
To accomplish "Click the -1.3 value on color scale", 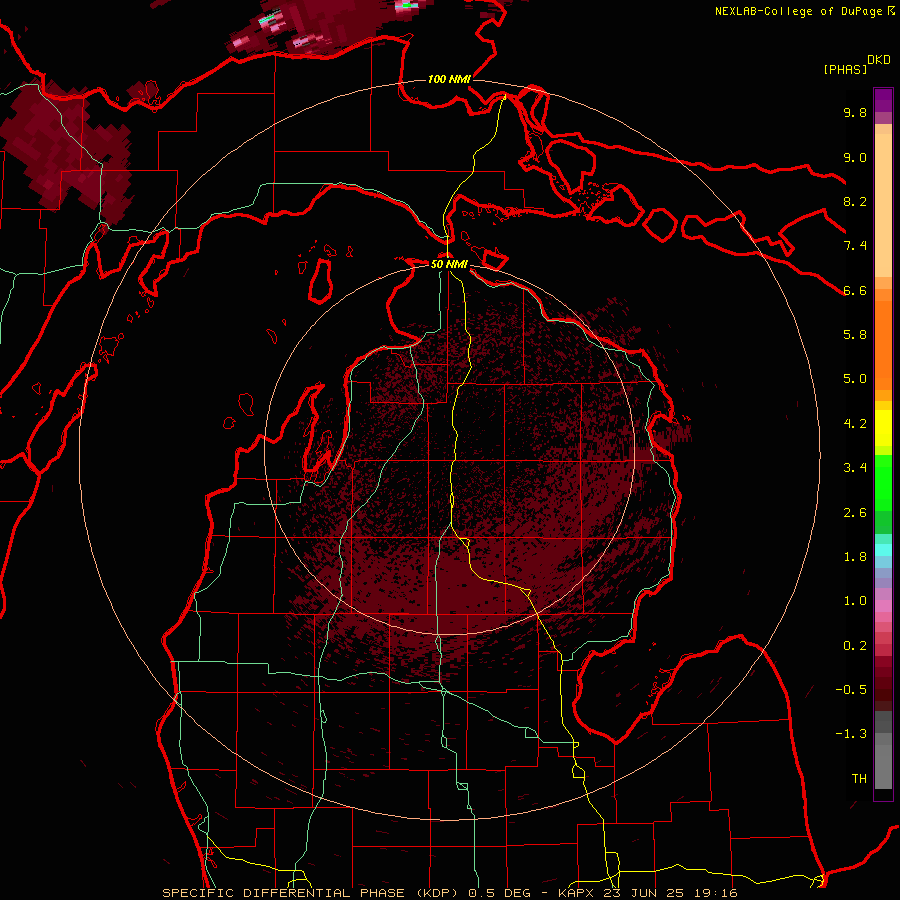I will [851, 734].
